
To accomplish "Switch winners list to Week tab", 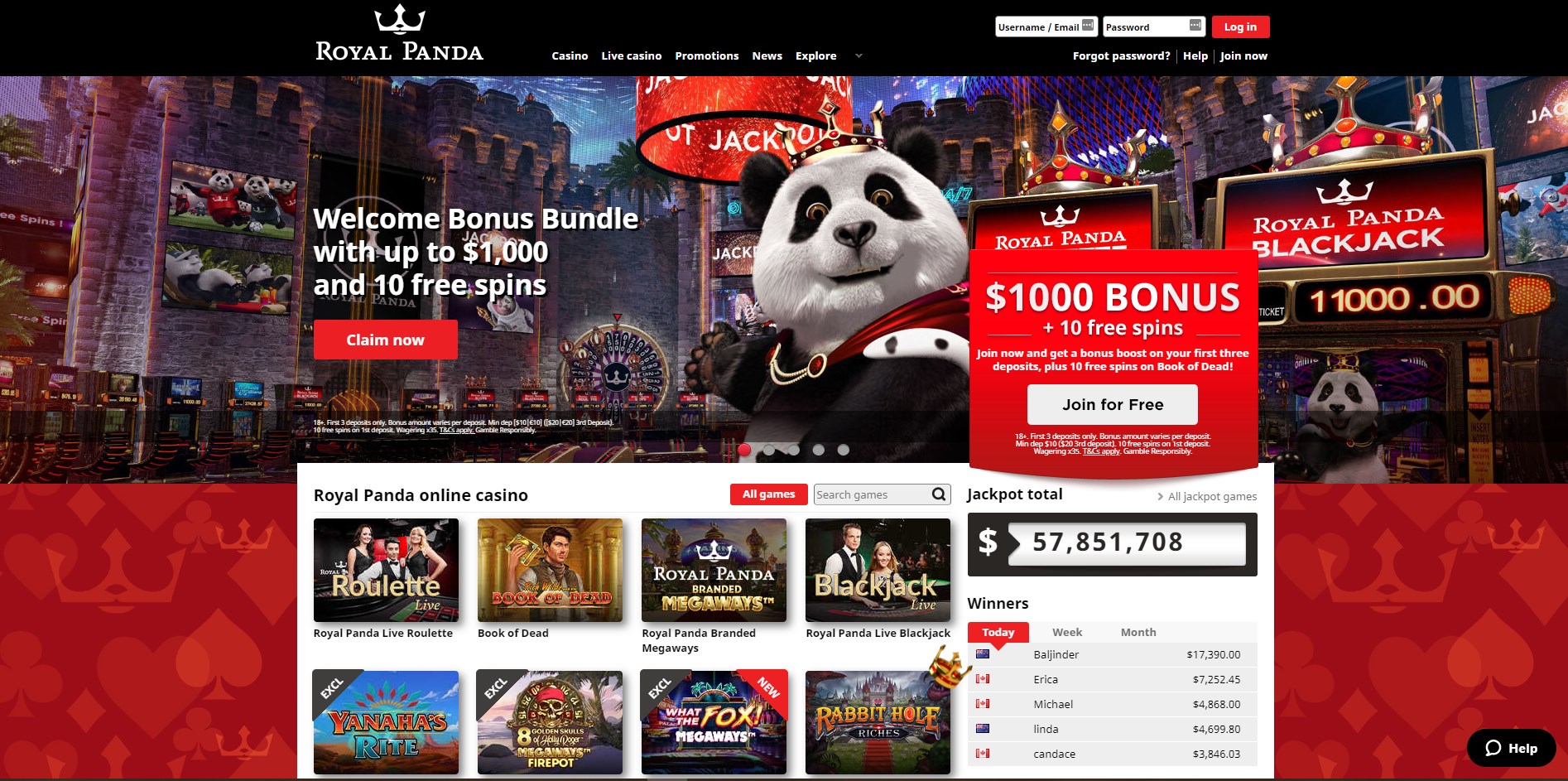I will pos(1067,632).
